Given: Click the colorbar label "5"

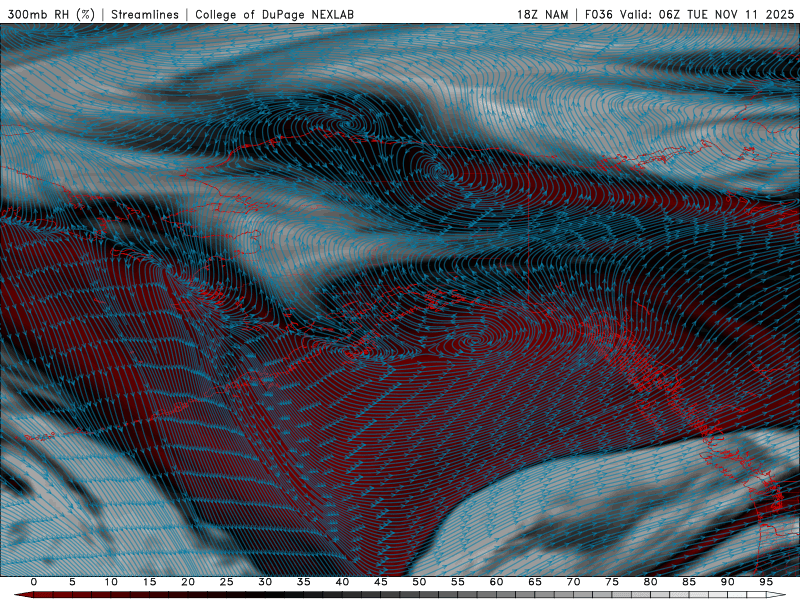Looking at the screenshot, I should [72, 582].
